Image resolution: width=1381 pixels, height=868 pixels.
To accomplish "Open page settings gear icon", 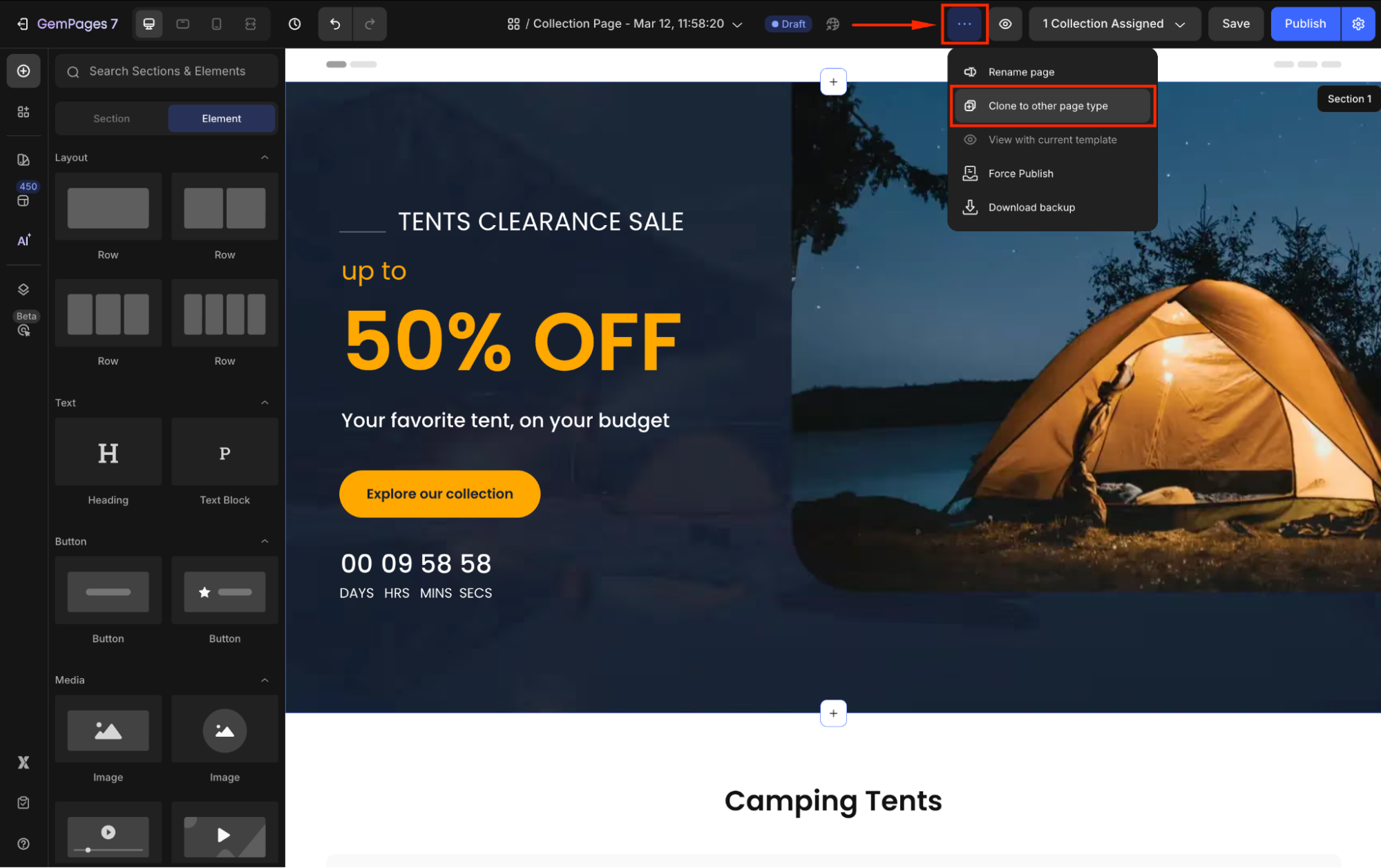I will (x=1358, y=24).
